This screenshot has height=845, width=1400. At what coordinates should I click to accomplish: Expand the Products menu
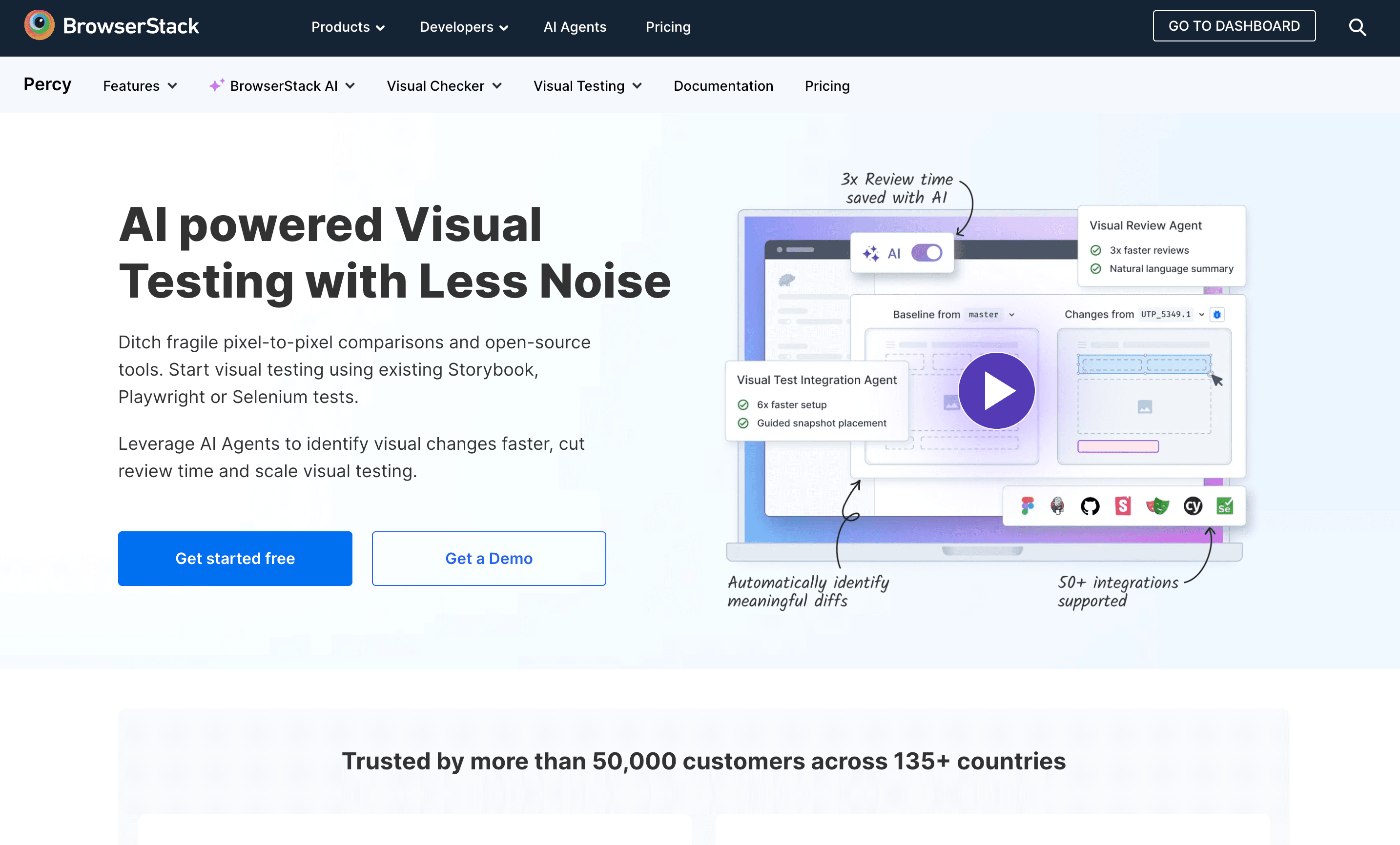tap(348, 27)
